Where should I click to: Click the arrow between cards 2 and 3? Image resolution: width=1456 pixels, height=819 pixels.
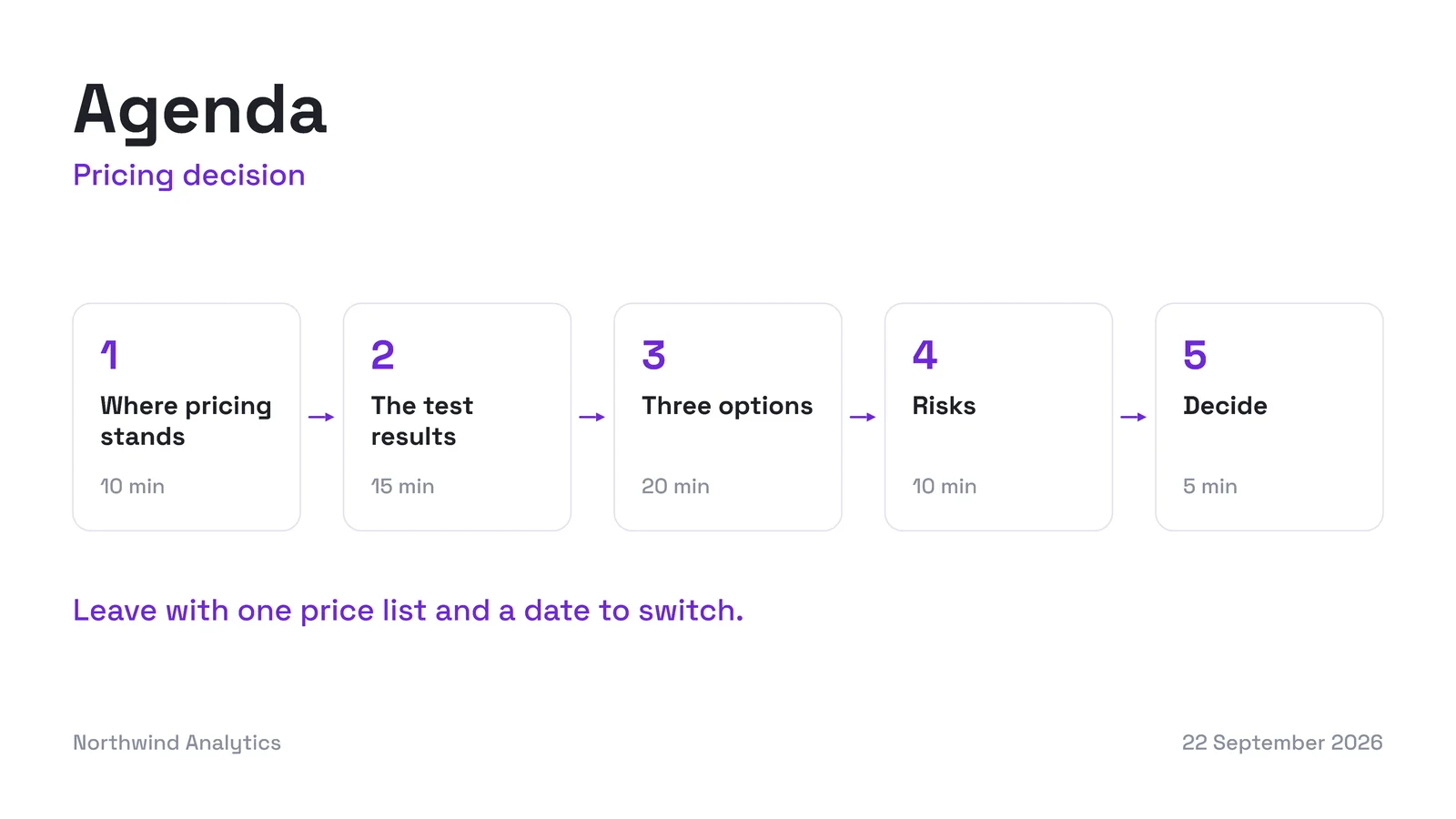tap(592, 417)
